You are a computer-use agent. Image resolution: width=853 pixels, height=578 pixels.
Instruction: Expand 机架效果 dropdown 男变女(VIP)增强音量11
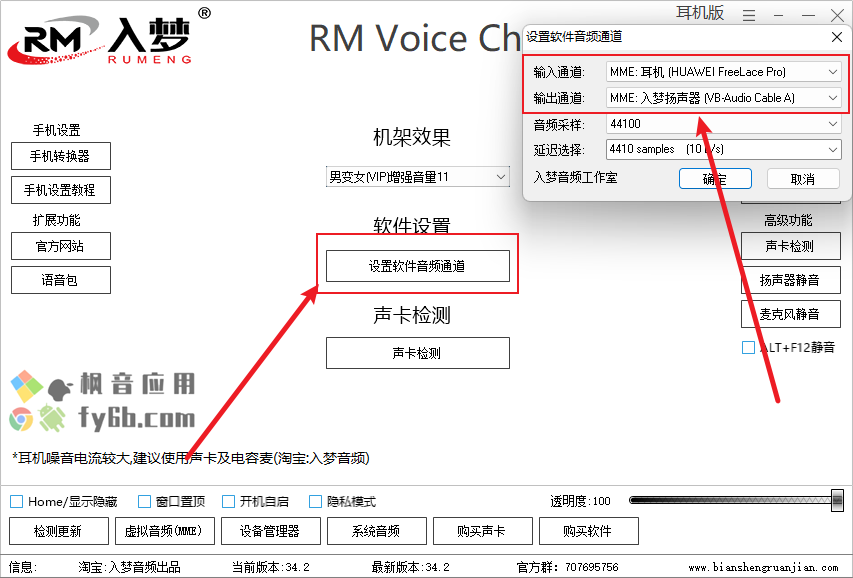[x=418, y=177]
